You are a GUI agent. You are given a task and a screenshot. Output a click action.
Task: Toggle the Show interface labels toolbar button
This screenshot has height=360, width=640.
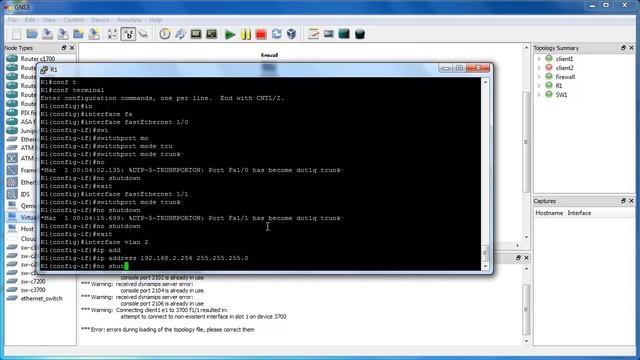(x=128, y=34)
